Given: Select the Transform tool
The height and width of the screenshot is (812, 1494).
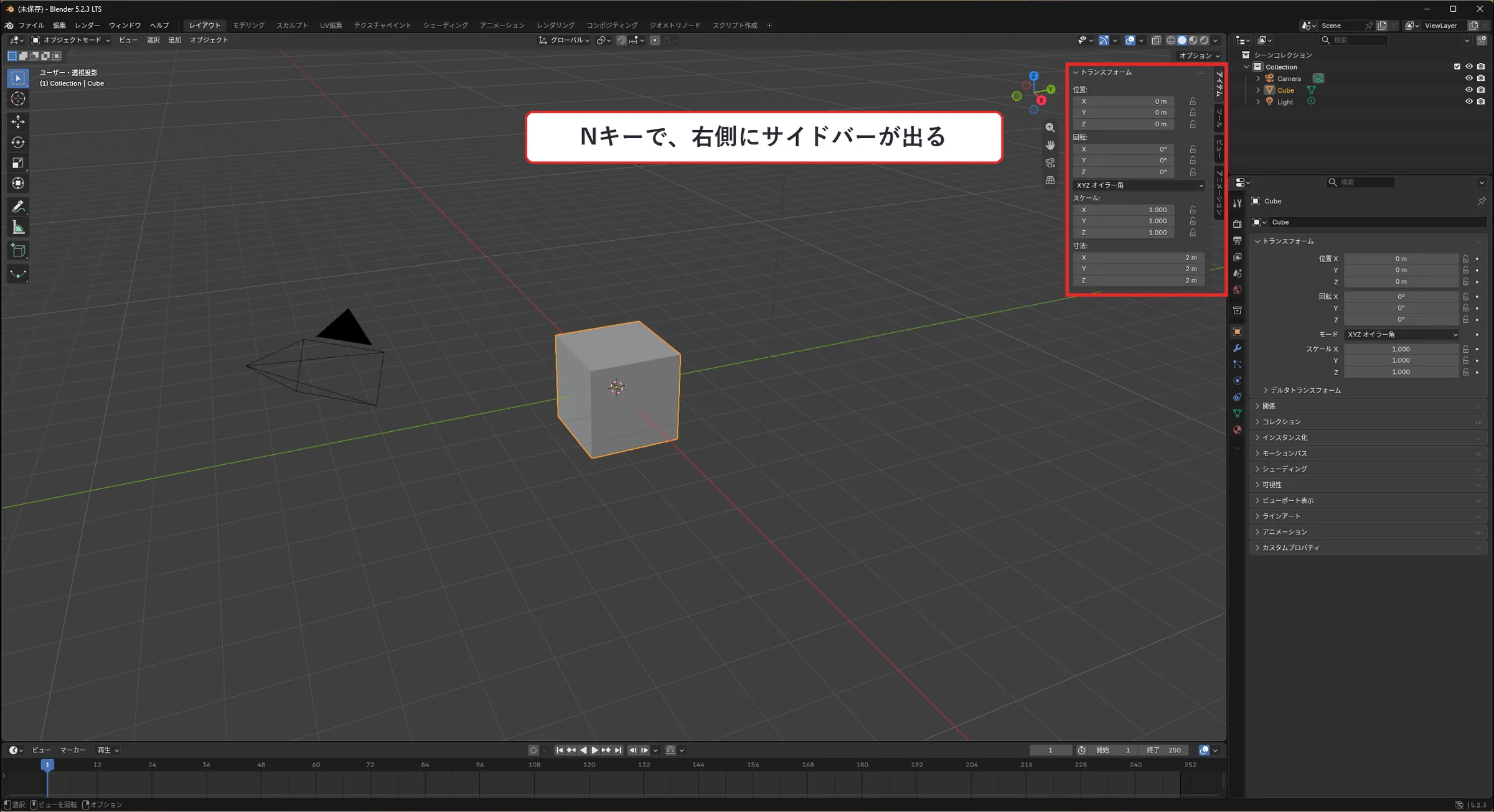Looking at the screenshot, I should 18,184.
